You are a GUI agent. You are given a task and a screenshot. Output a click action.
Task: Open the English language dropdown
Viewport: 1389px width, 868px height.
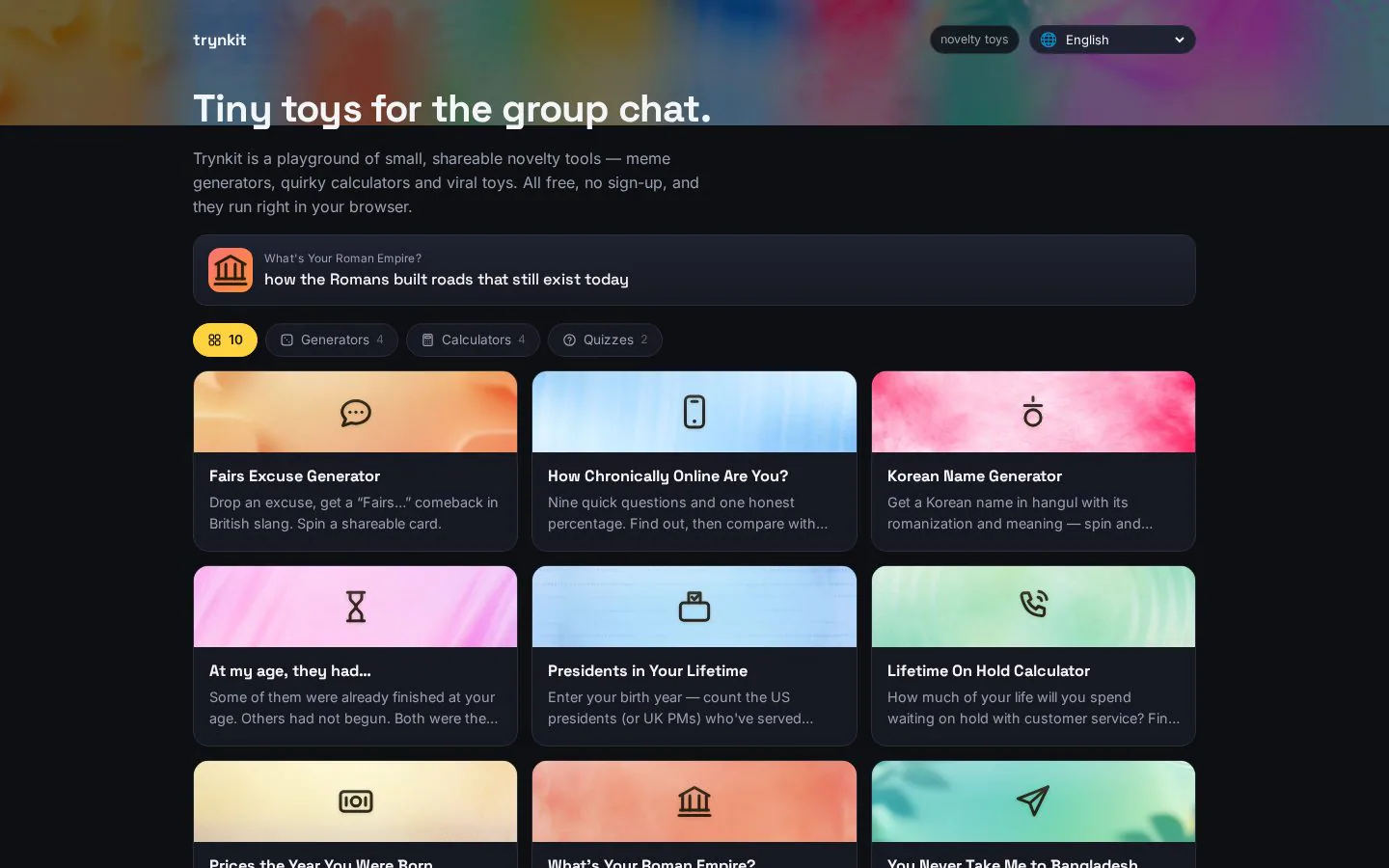[x=1112, y=40]
